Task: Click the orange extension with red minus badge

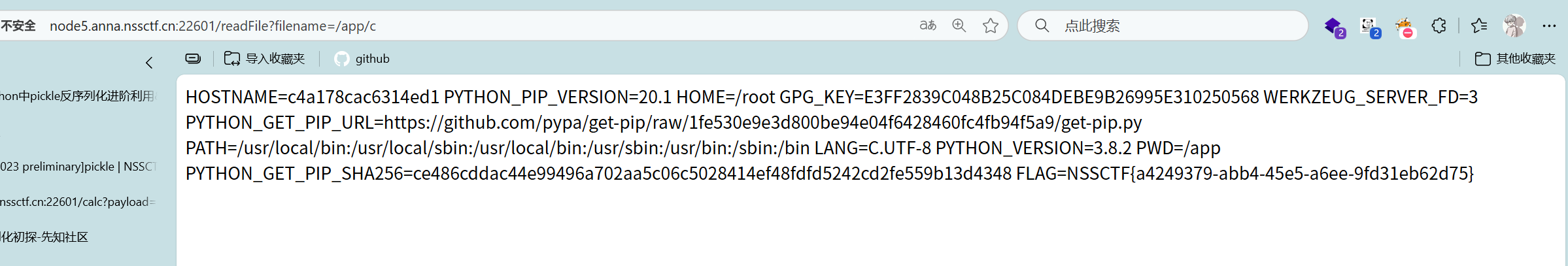Action: pos(1404,27)
